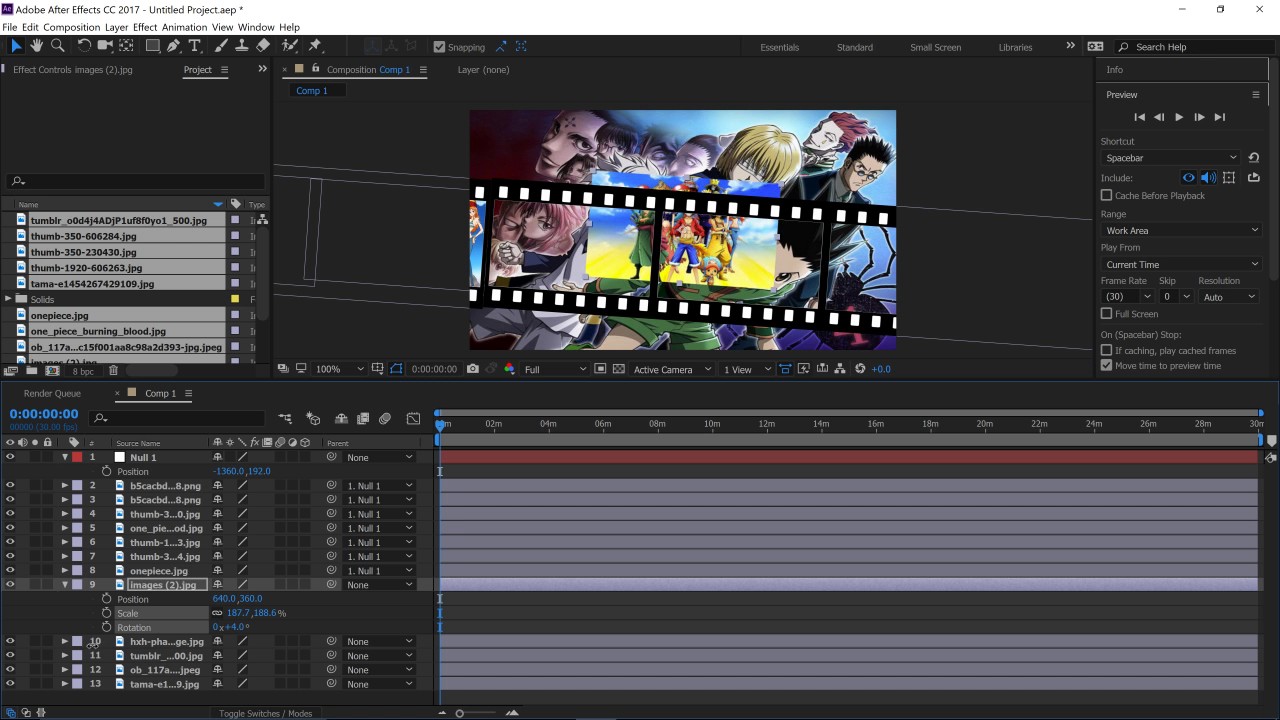Enable Full Screen preview checkbox
The width and height of the screenshot is (1280, 720).
click(1106, 314)
